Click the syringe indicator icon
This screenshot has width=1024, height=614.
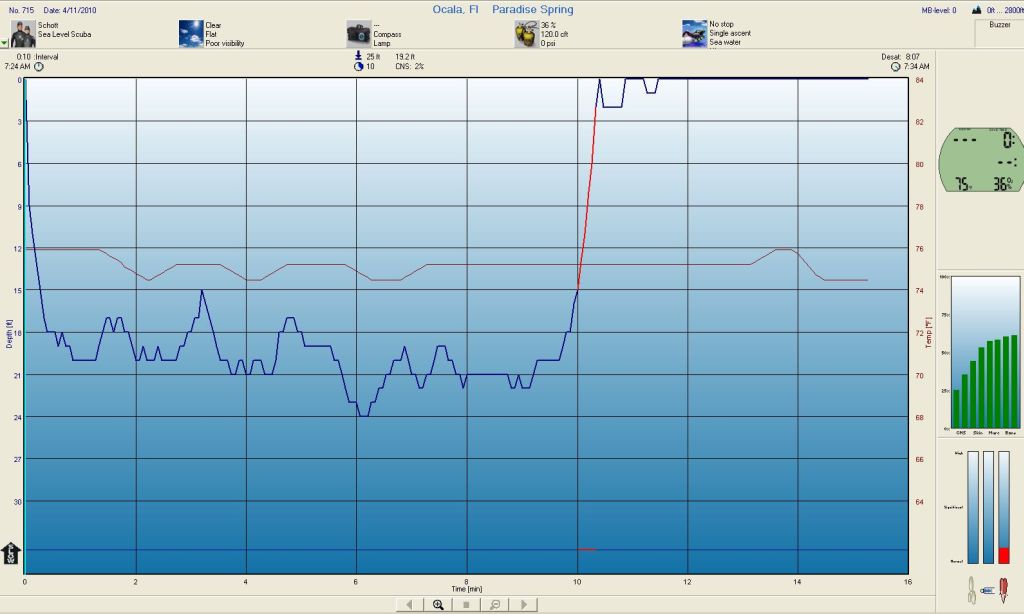(x=987, y=590)
